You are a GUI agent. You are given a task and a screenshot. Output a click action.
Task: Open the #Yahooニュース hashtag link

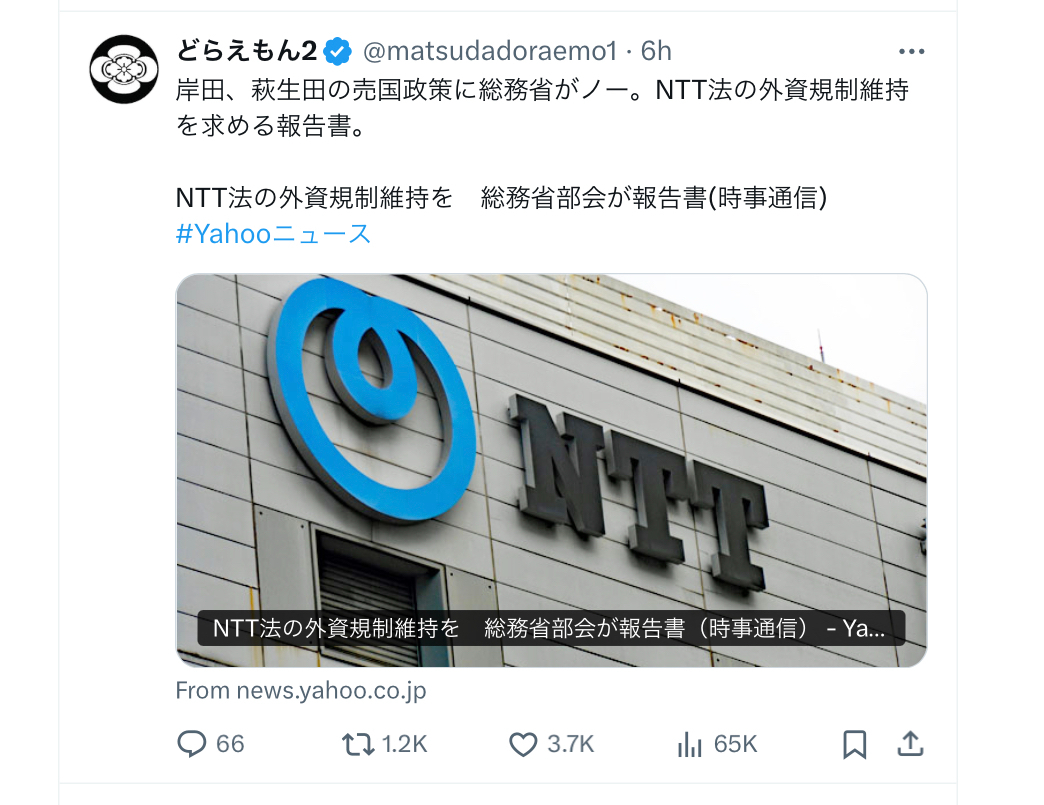coord(273,234)
